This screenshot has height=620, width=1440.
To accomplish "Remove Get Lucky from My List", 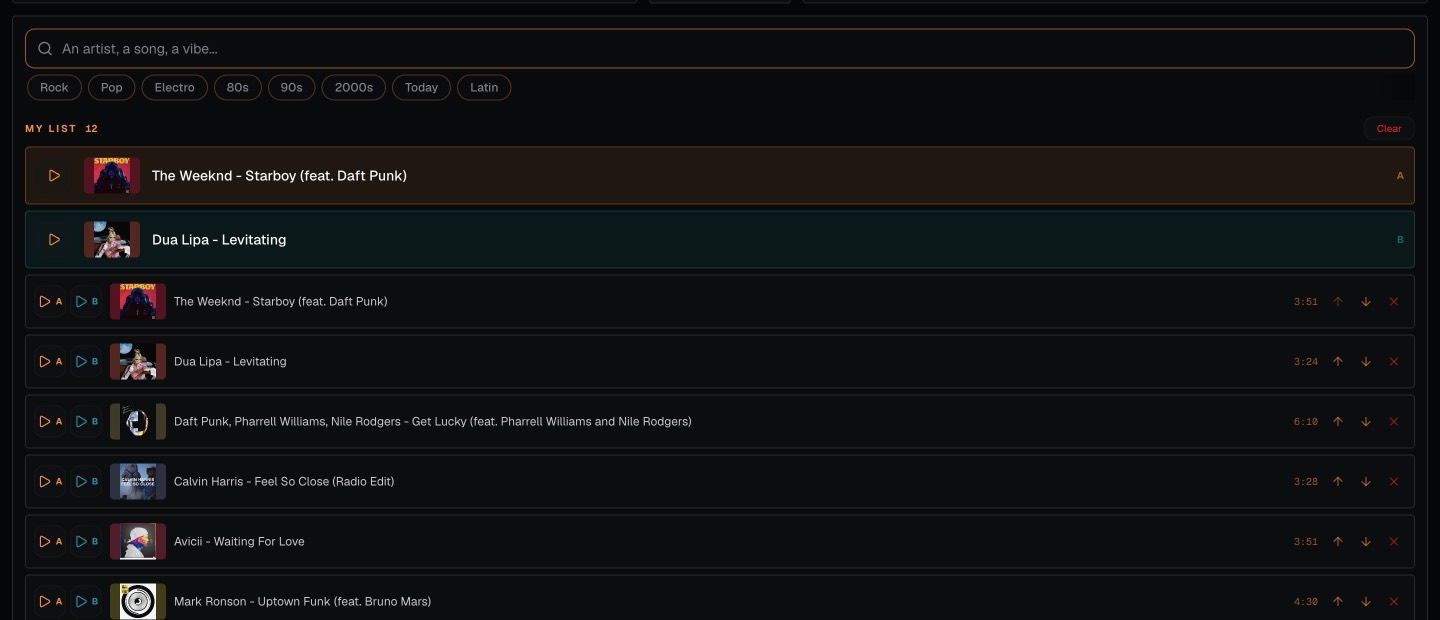I will pos(1394,422).
